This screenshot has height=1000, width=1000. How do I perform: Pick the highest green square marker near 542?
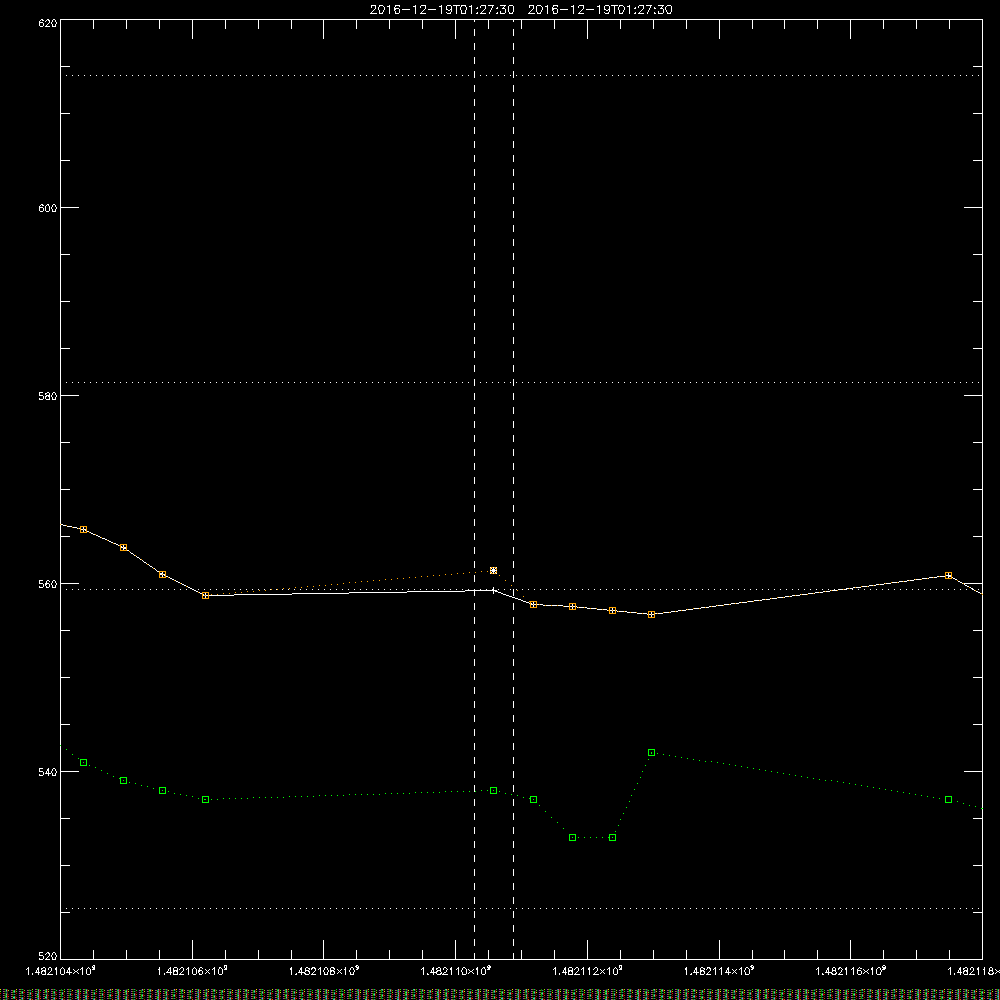point(651,753)
